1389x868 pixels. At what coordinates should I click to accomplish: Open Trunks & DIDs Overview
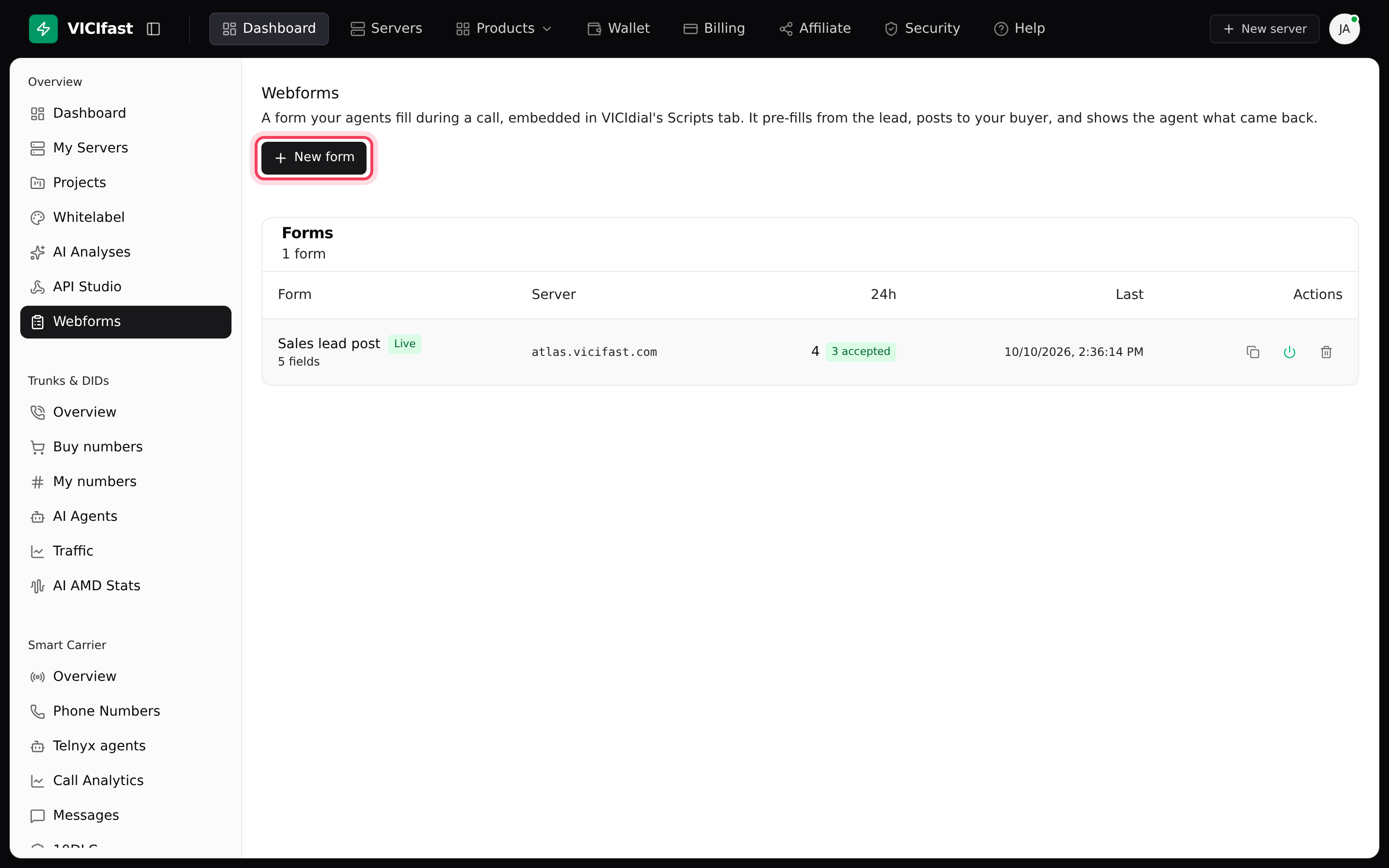point(126,412)
